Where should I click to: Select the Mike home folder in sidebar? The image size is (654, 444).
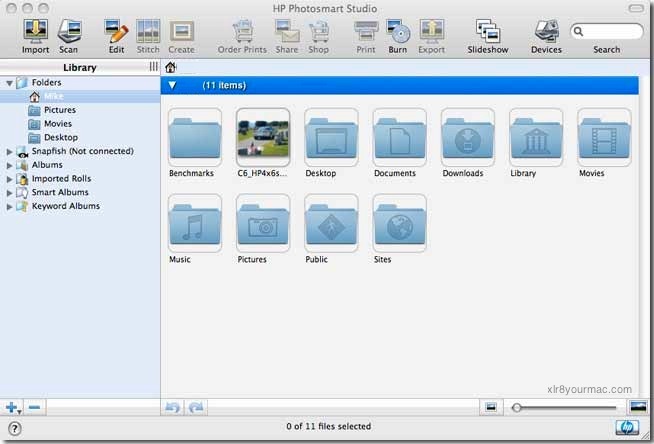(x=80, y=97)
